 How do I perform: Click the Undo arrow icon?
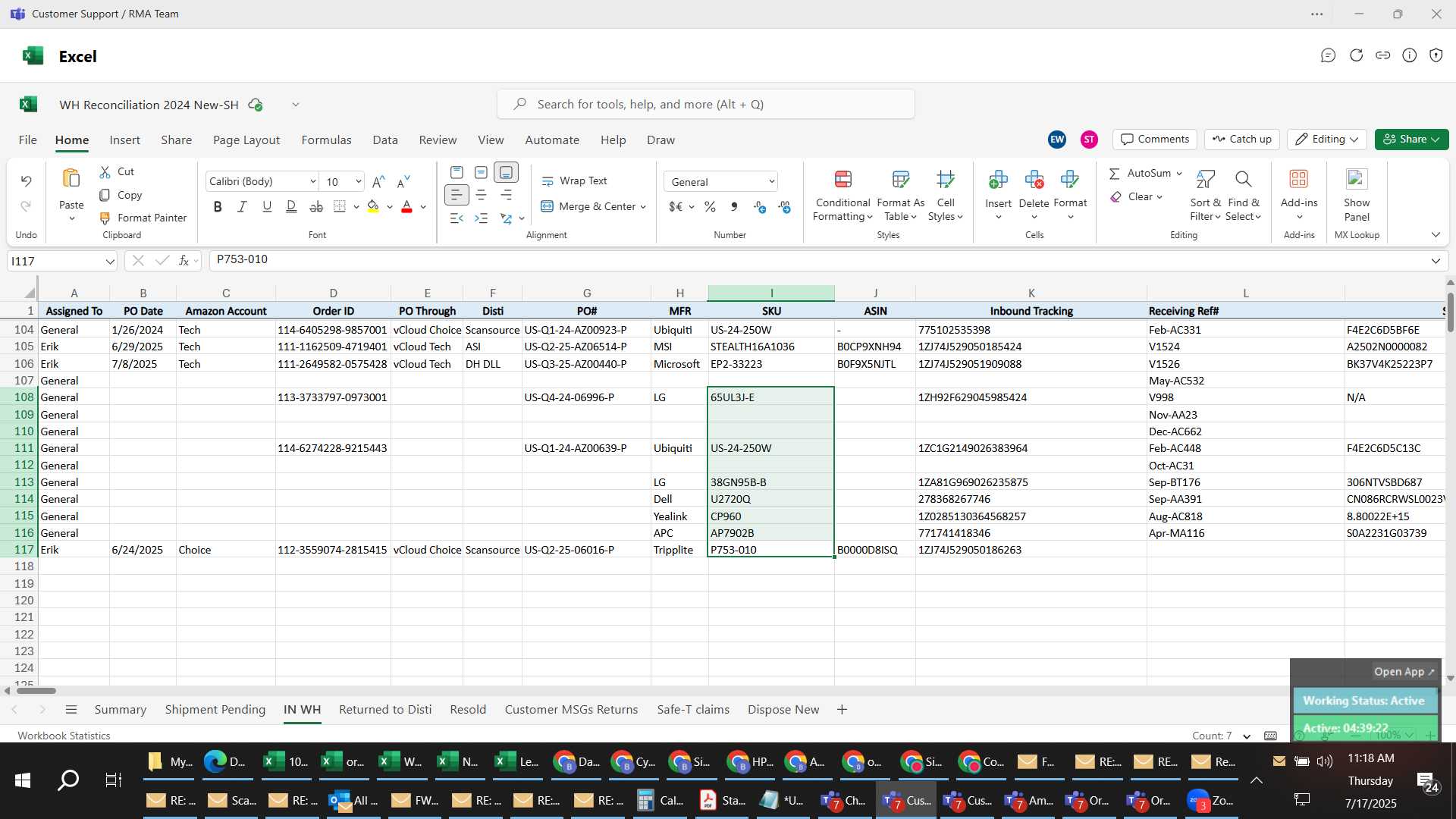coord(26,180)
